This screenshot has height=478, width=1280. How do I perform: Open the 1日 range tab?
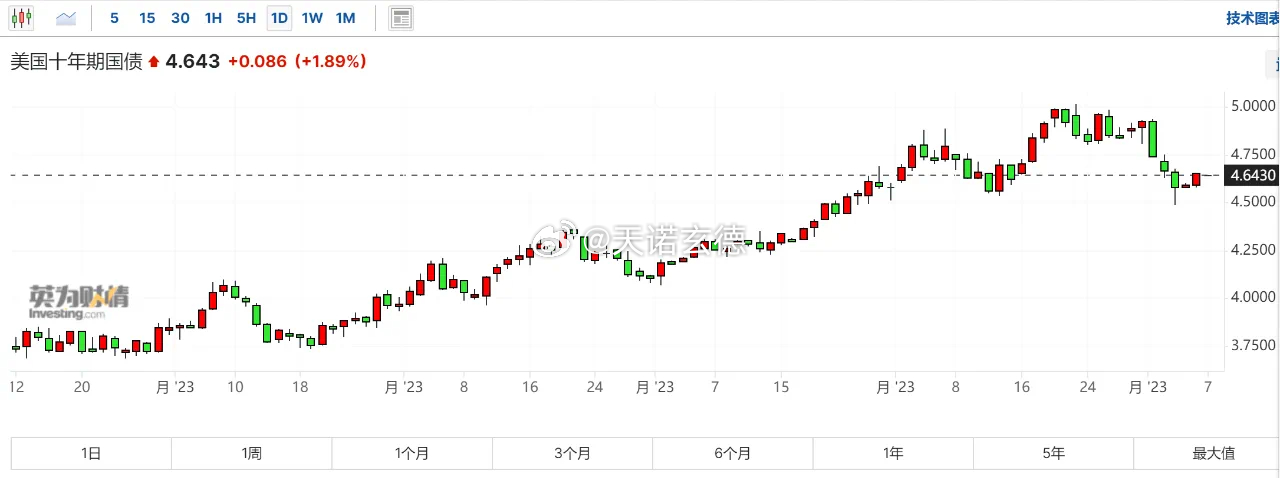click(91, 453)
